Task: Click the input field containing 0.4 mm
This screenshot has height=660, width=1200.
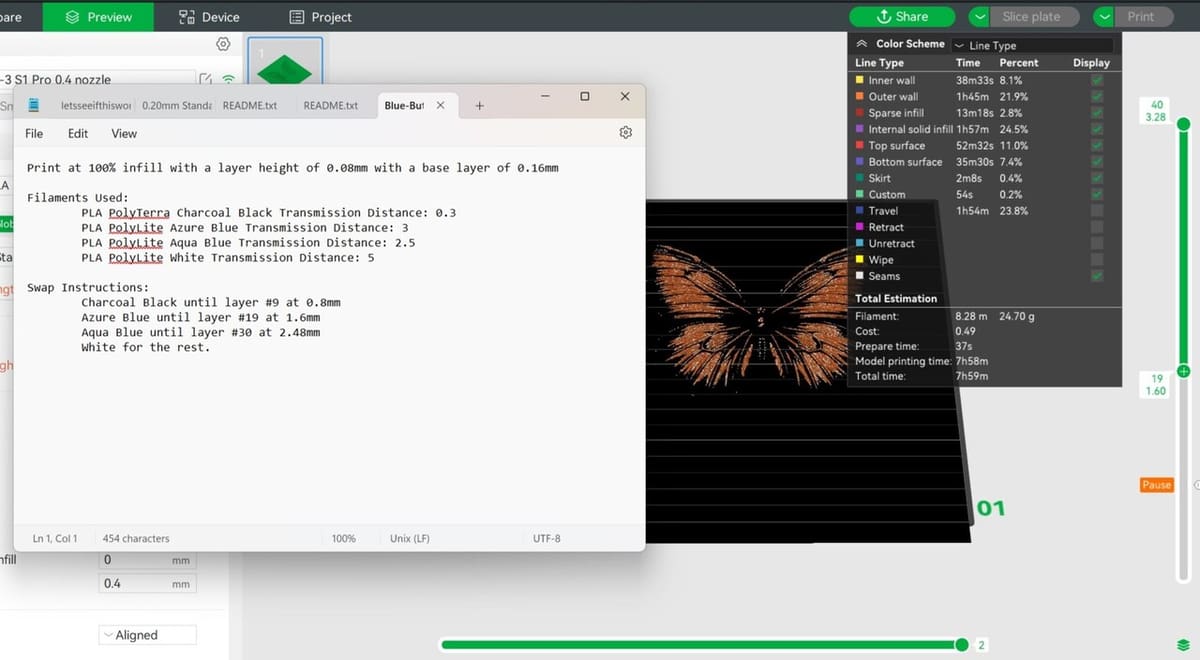Action: pos(147,583)
